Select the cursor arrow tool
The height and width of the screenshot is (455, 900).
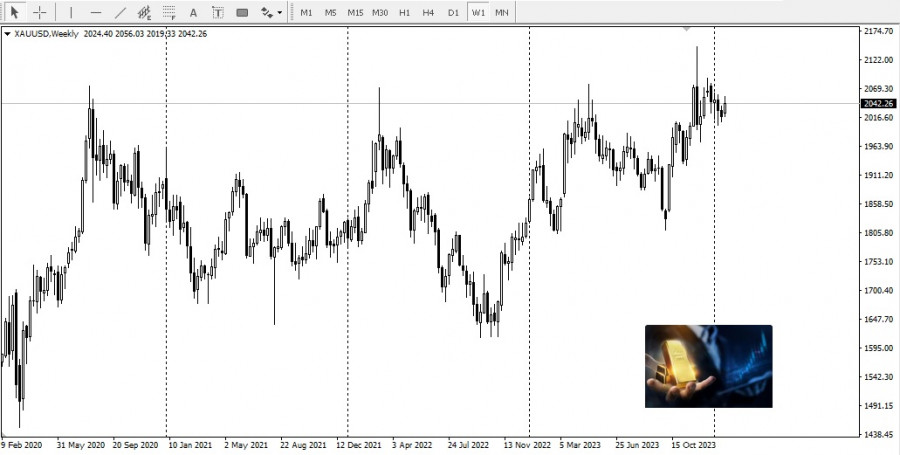click(x=15, y=12)
